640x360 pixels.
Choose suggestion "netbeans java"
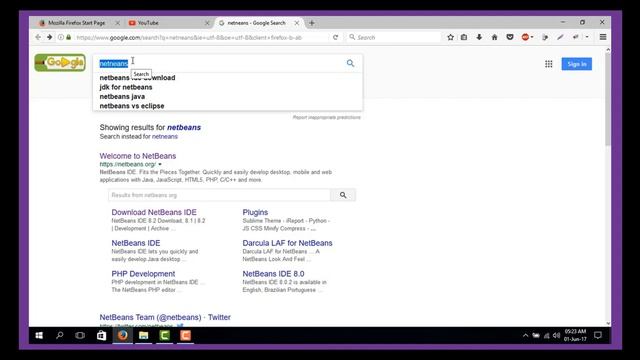click(122, 96)
